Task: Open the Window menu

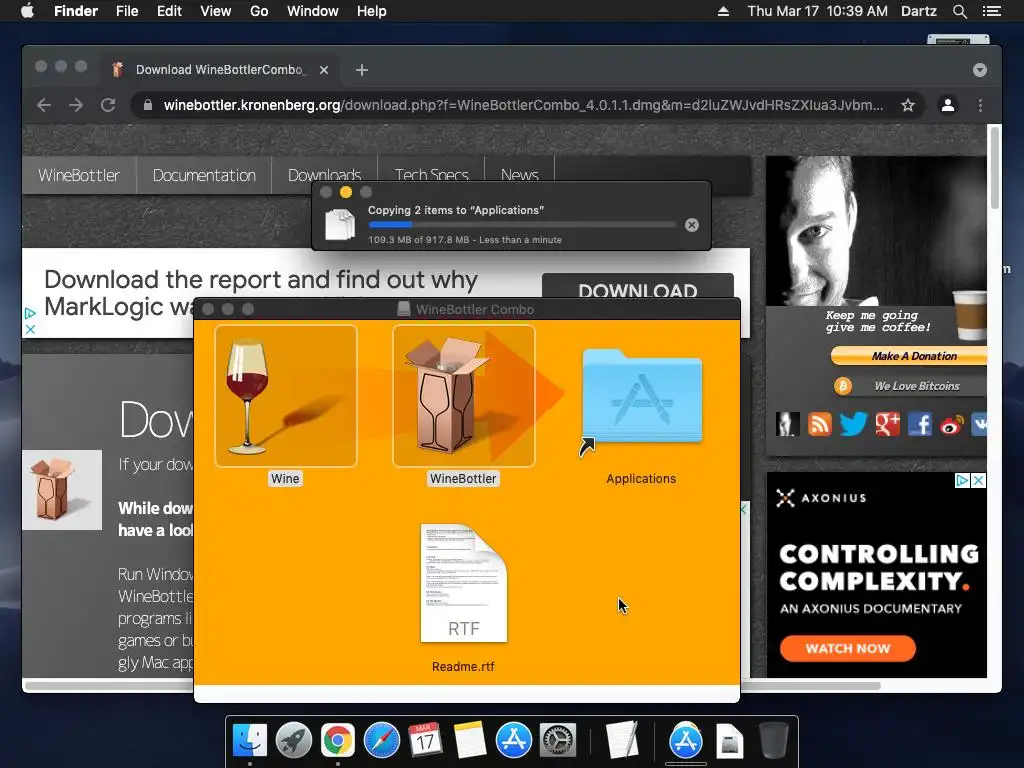Action: [x=313, y=11]
